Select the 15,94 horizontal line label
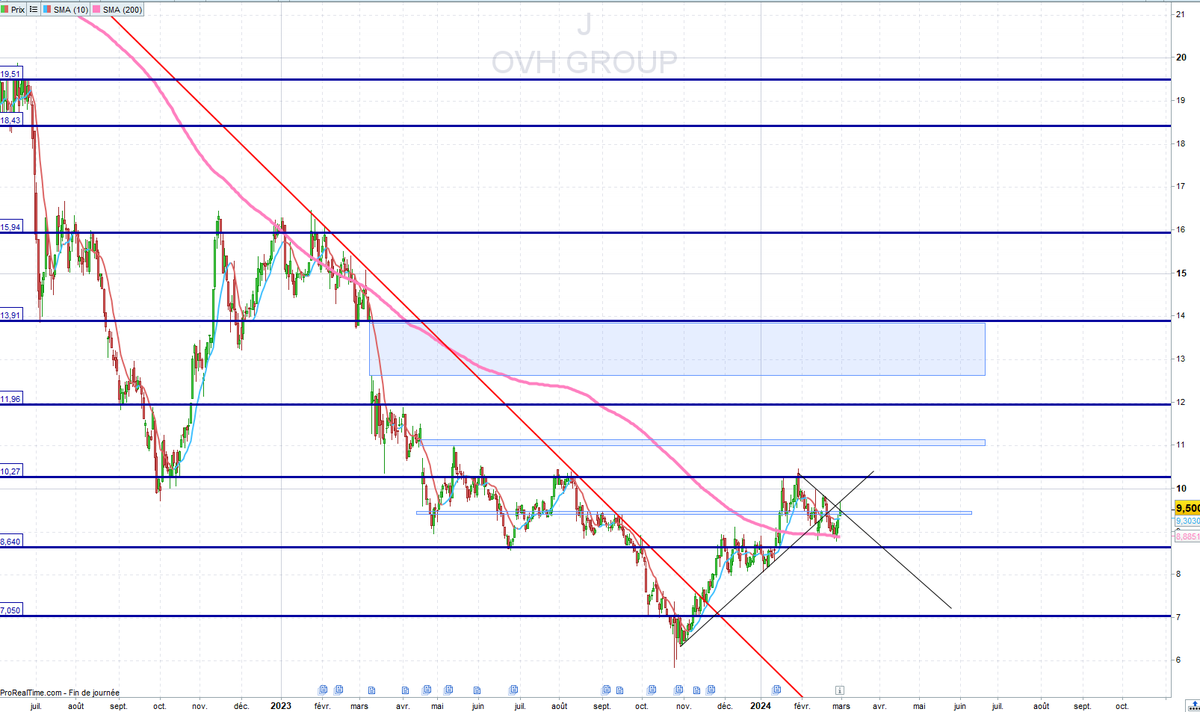The height and width of the screenshot is (712, 1200). coord(11,227)
